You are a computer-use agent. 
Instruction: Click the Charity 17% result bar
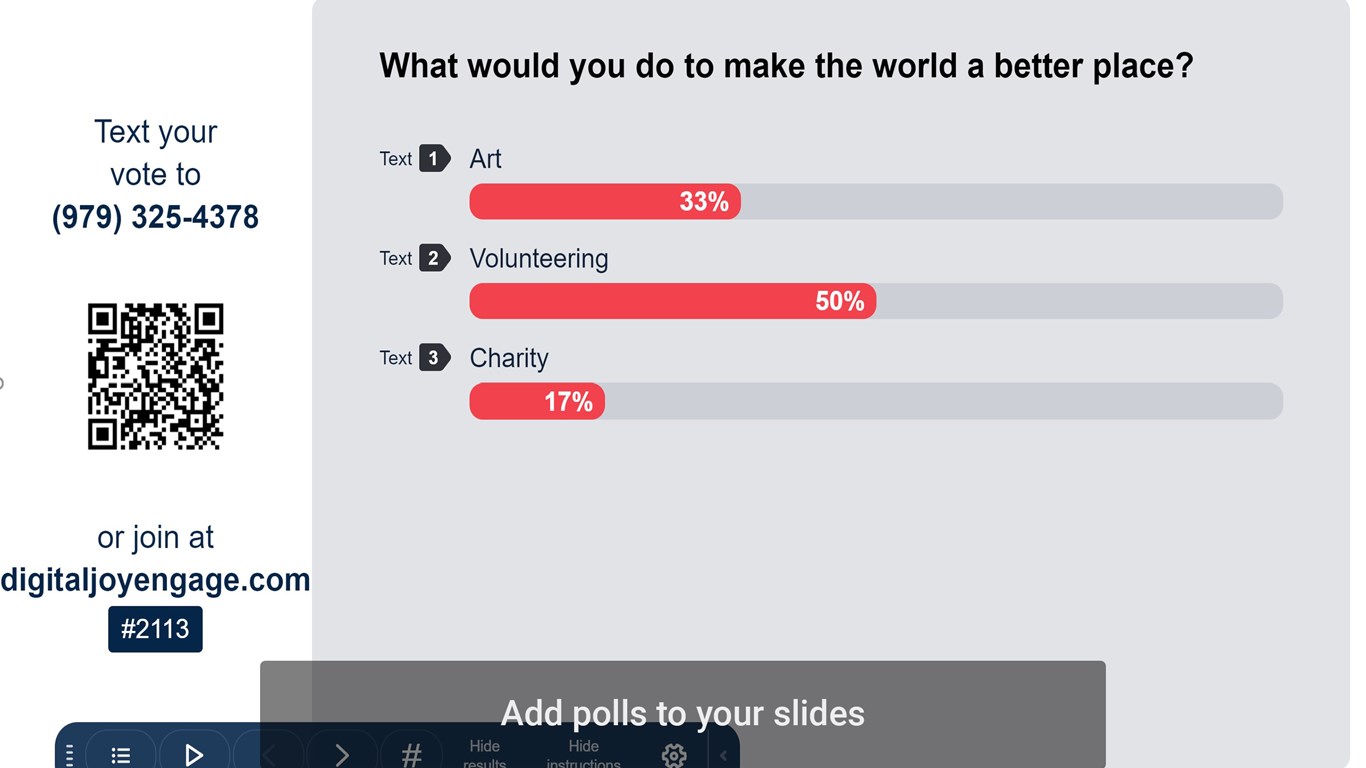tap(537, 401)
